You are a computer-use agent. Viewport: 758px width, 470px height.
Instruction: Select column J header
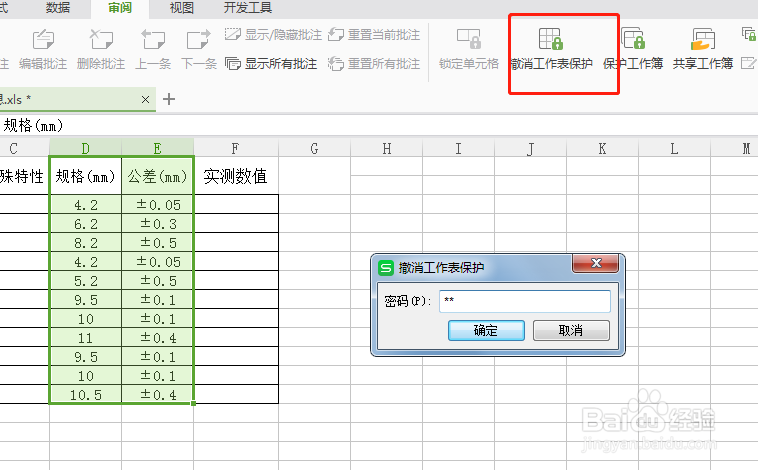530,148
